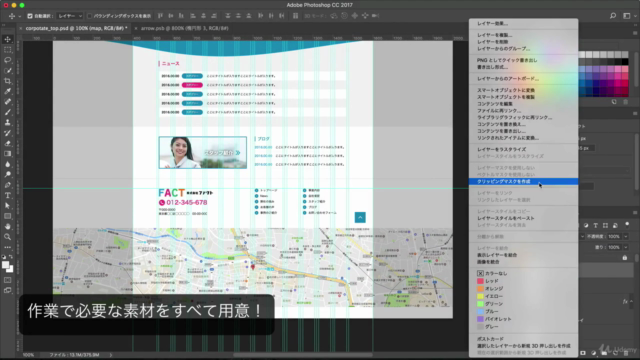Choose スマートオブジェクトに変換 from the context menu
The width and height of the screenshot is (640, 360).
pyautogui.click(x=523, y=90)
